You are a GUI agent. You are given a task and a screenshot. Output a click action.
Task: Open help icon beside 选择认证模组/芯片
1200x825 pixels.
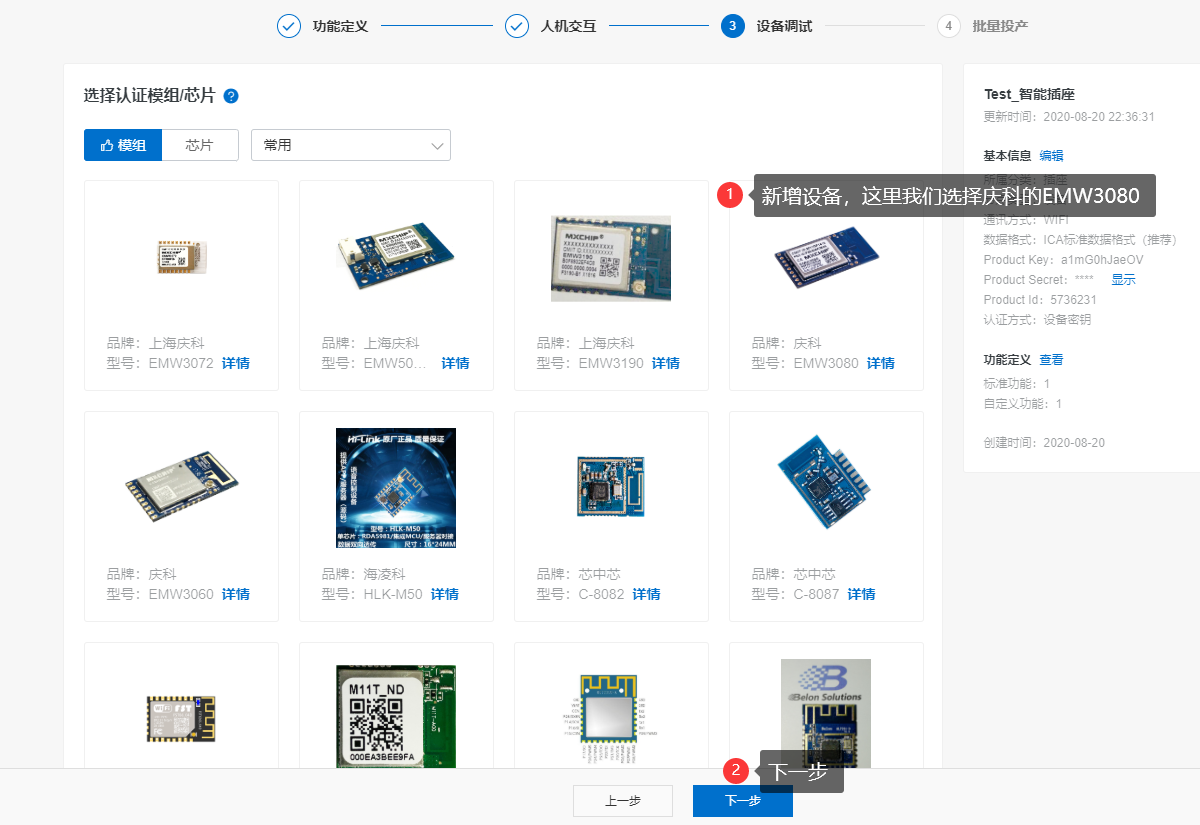click(x=231, y=96)
